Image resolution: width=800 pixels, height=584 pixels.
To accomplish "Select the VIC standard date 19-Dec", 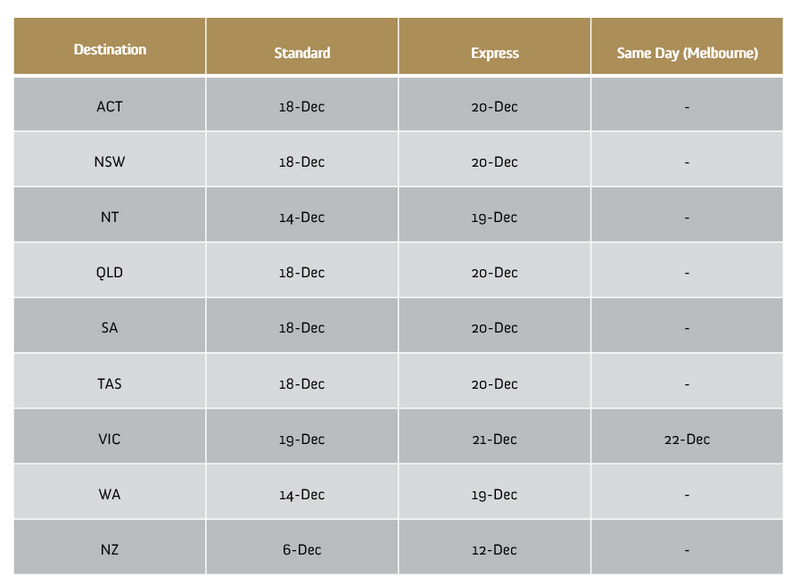I will [302, 437].
